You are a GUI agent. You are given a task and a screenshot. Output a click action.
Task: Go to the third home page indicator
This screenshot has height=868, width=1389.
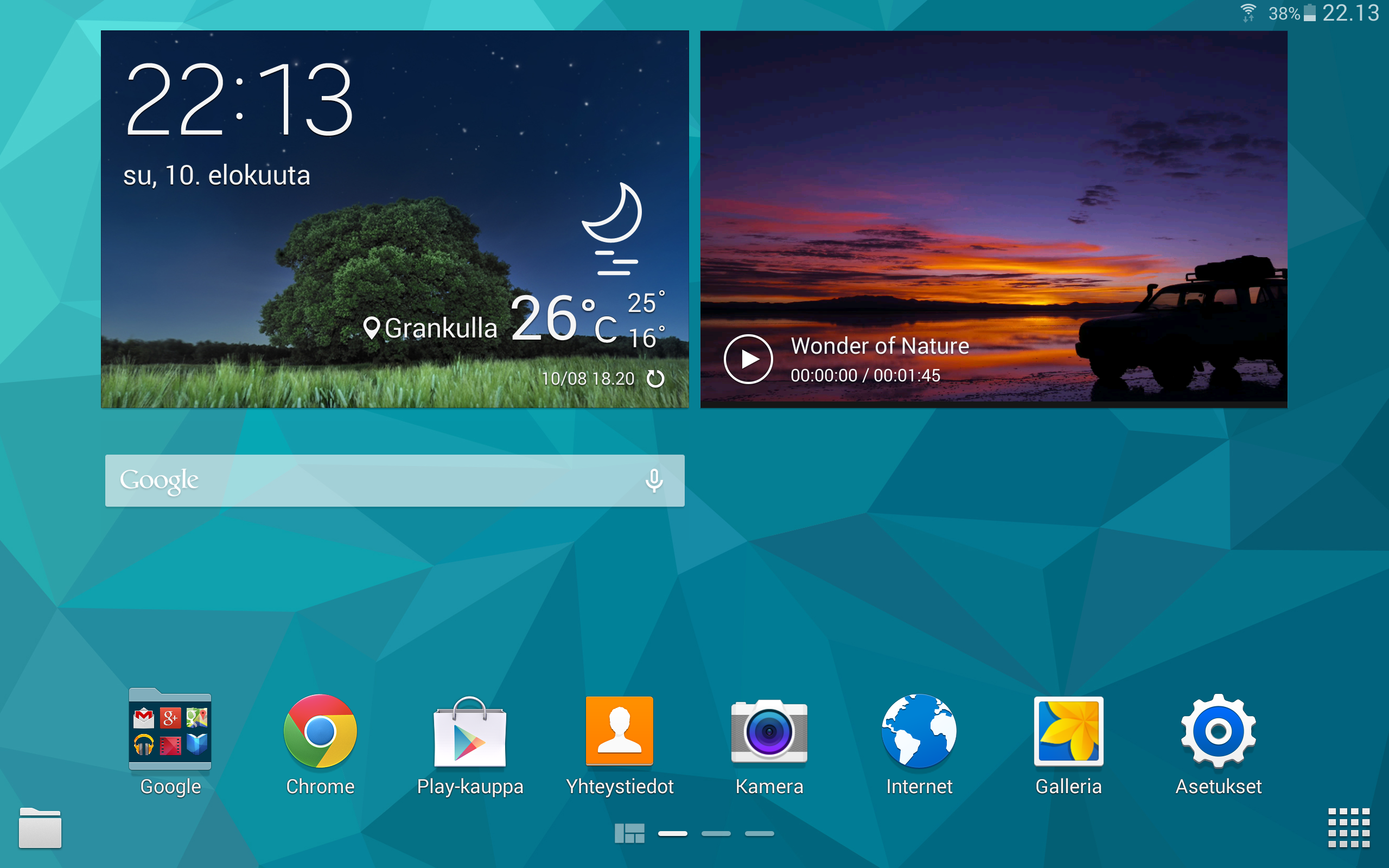[760, 834]
